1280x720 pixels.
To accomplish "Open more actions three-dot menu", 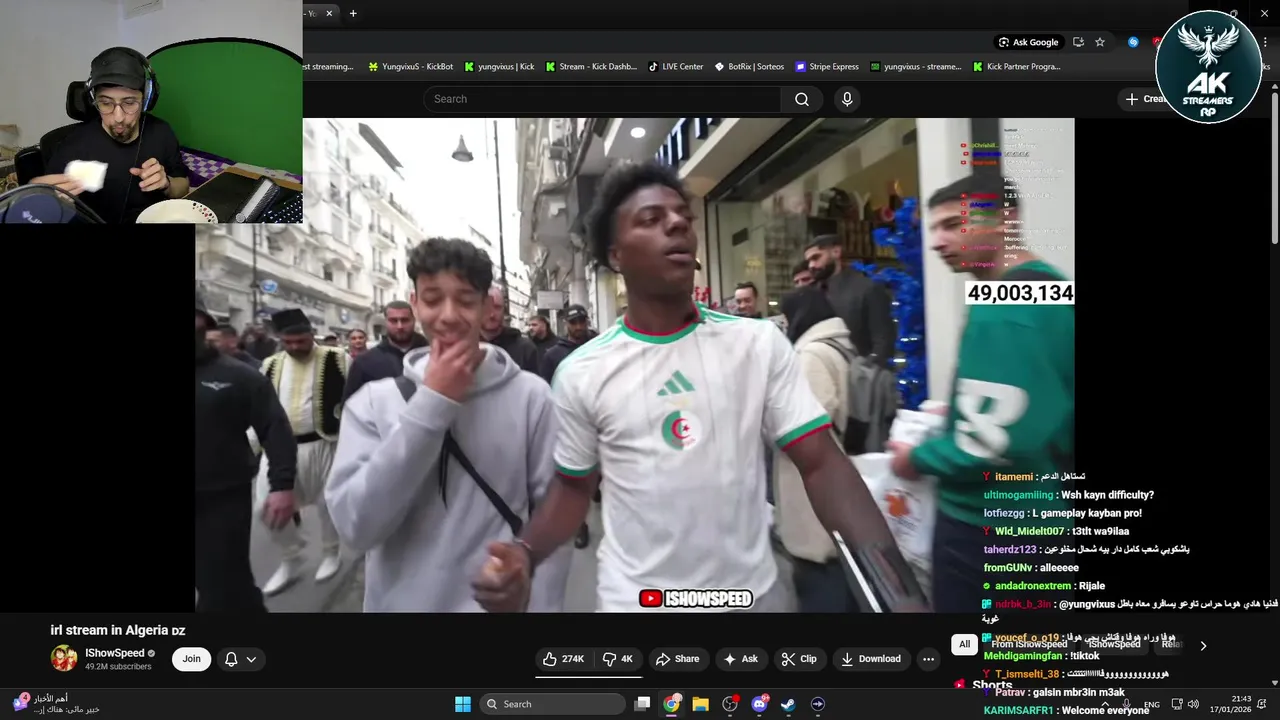I will [928, 659].
